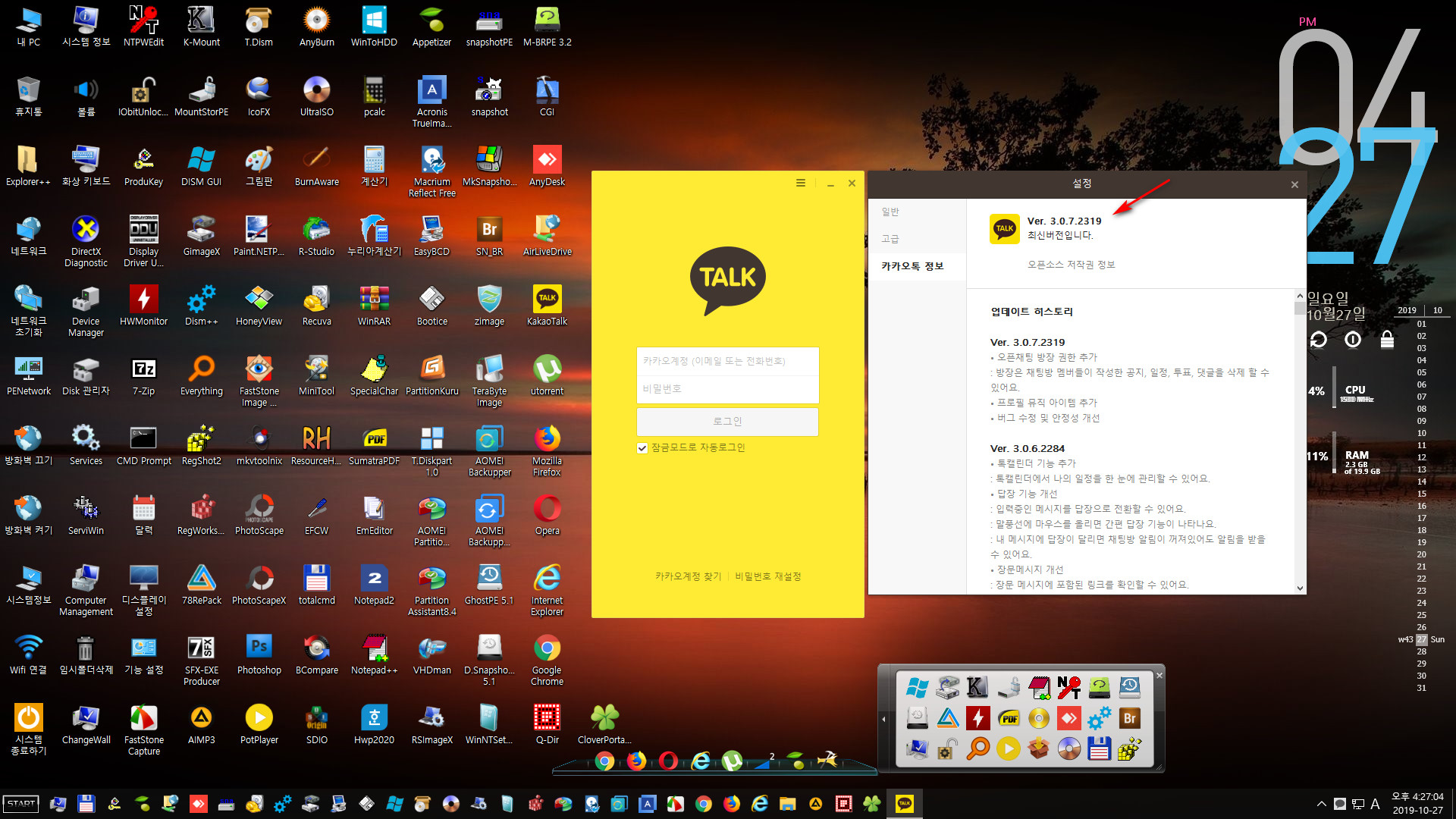Viewport: 1456px width, 819px height.
Task: Launch Google Chrome desktop shortcut
Action: [x=547, y=660]
